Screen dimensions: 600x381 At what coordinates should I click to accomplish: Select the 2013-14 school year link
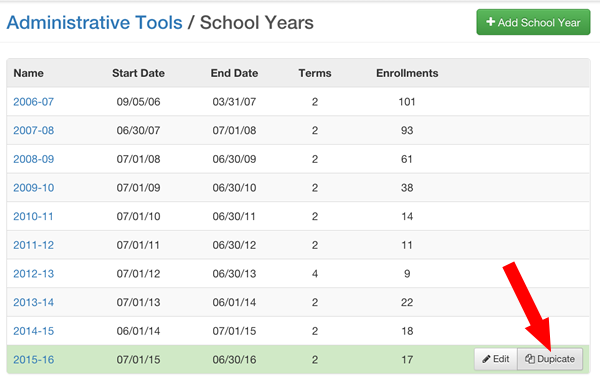tap(34, 303)
